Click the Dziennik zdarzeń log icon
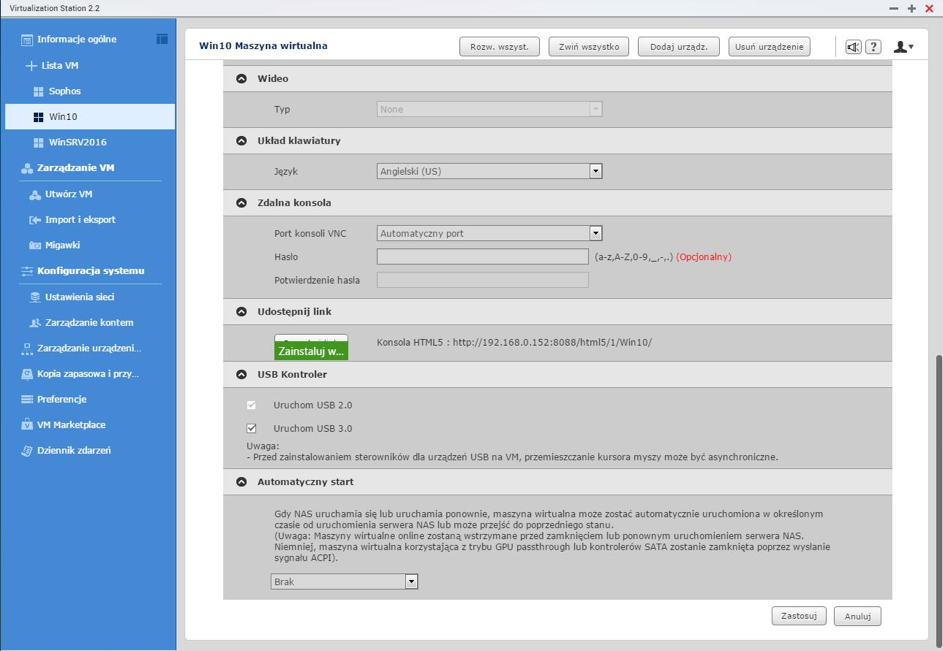943x651 pixels. tap(27, 451)
